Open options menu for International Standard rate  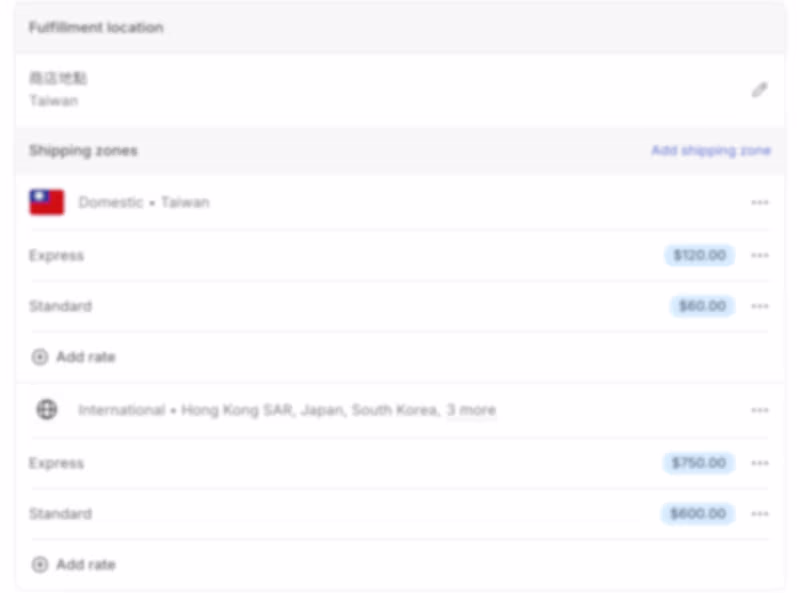[x=760, y=513]
